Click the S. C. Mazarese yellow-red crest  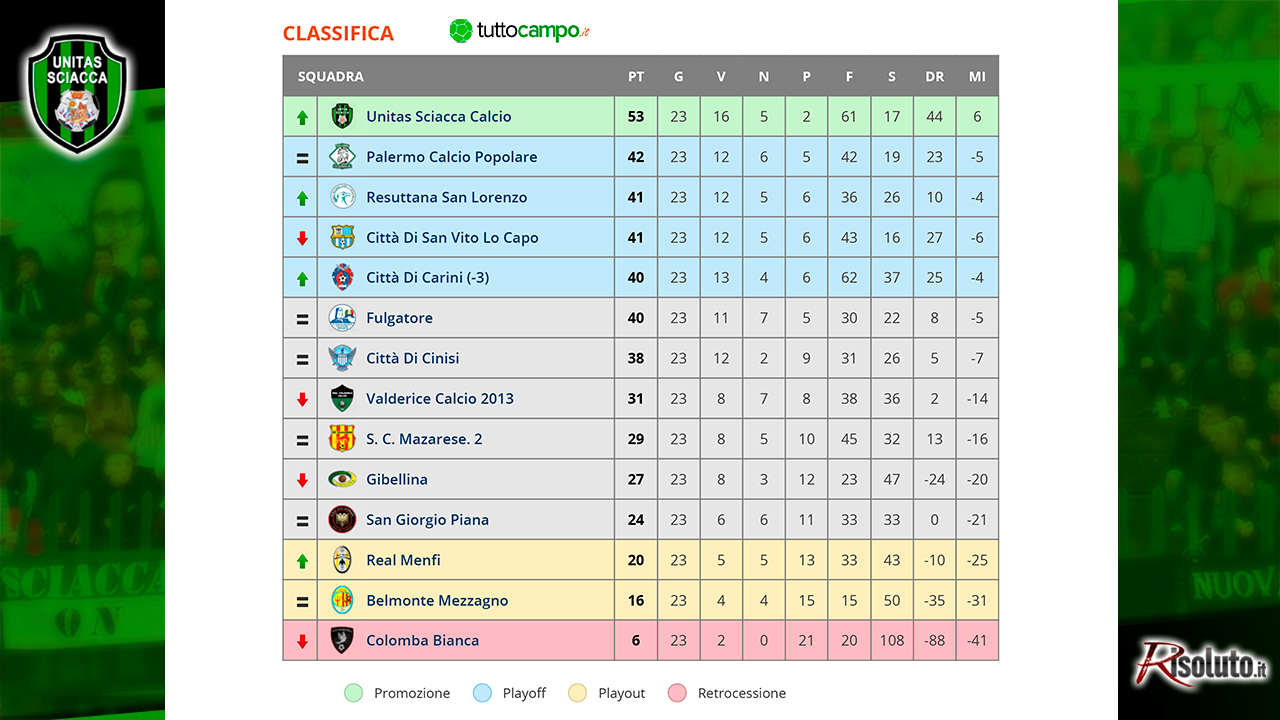342,439
